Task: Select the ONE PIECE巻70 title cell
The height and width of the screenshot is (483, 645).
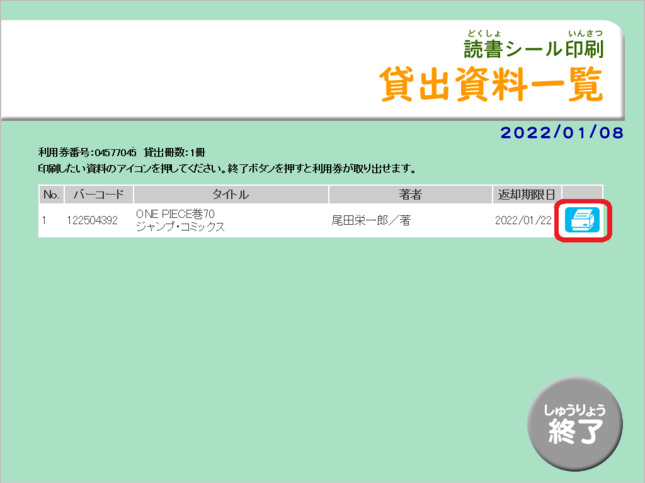Action: (x=231, y=221)
